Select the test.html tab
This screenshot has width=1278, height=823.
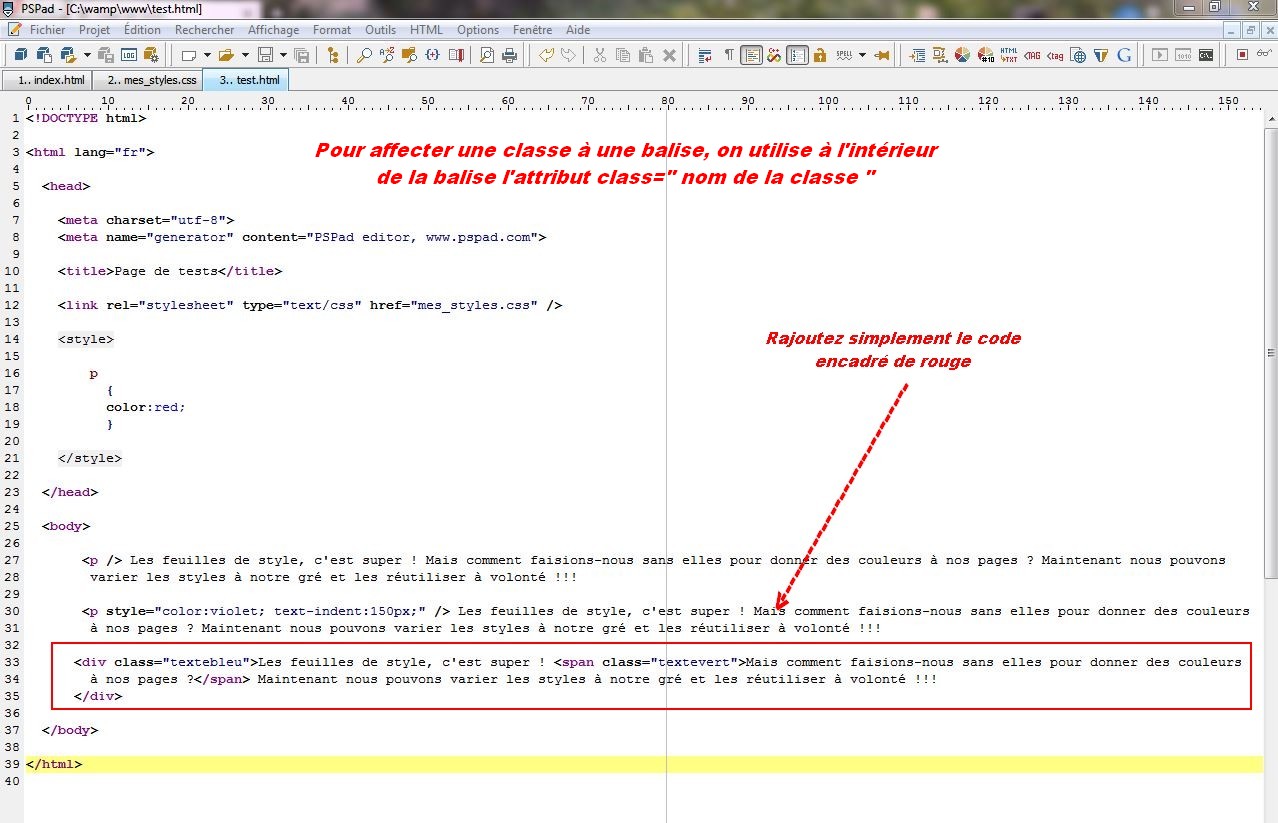pos(245,78)
